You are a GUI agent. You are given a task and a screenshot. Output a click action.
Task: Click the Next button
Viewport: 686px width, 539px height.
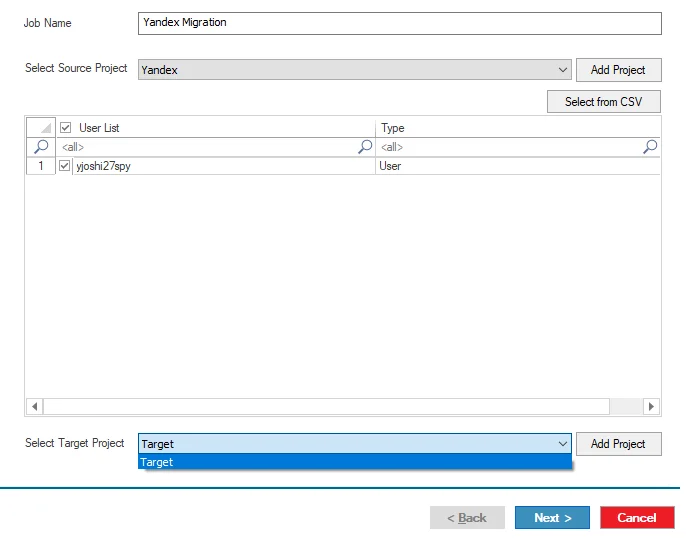[x=553, y=518]
